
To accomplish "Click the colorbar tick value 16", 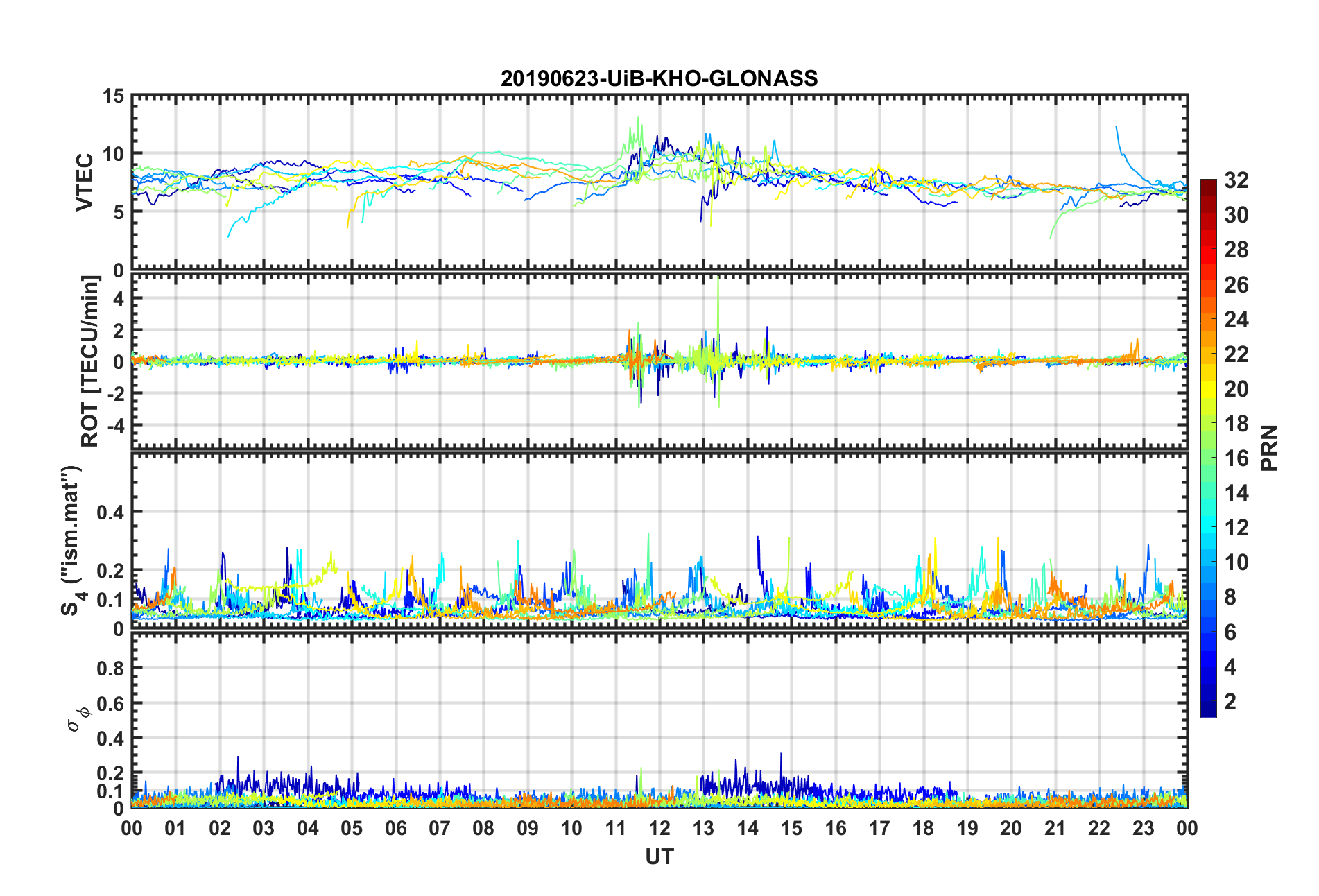I will tap(1236, 458).
